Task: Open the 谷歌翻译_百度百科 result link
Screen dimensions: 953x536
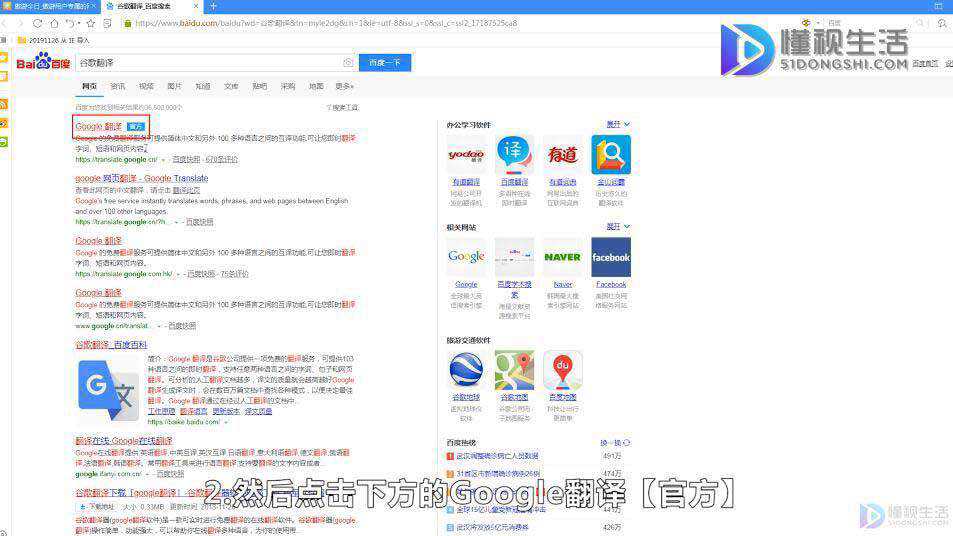Action: coord(111,345)
